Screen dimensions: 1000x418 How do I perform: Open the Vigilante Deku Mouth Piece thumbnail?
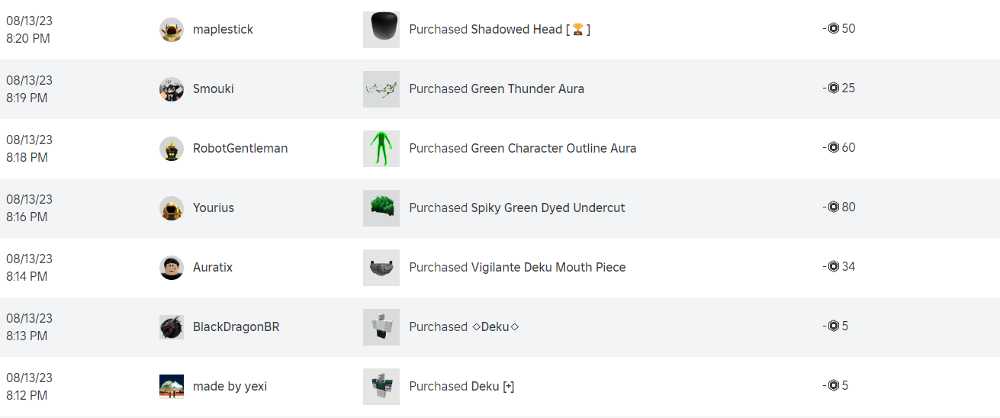pos(381,268)
